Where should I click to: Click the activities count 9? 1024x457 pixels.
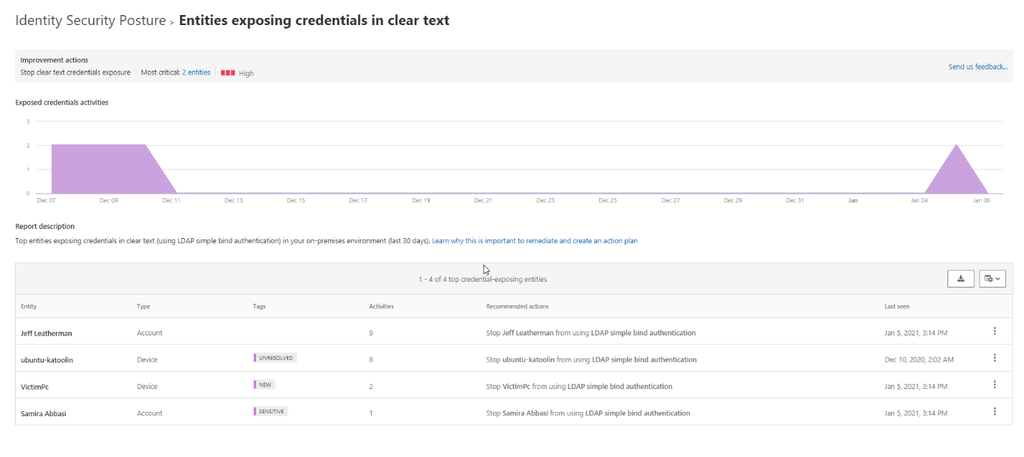coord(371,333)
